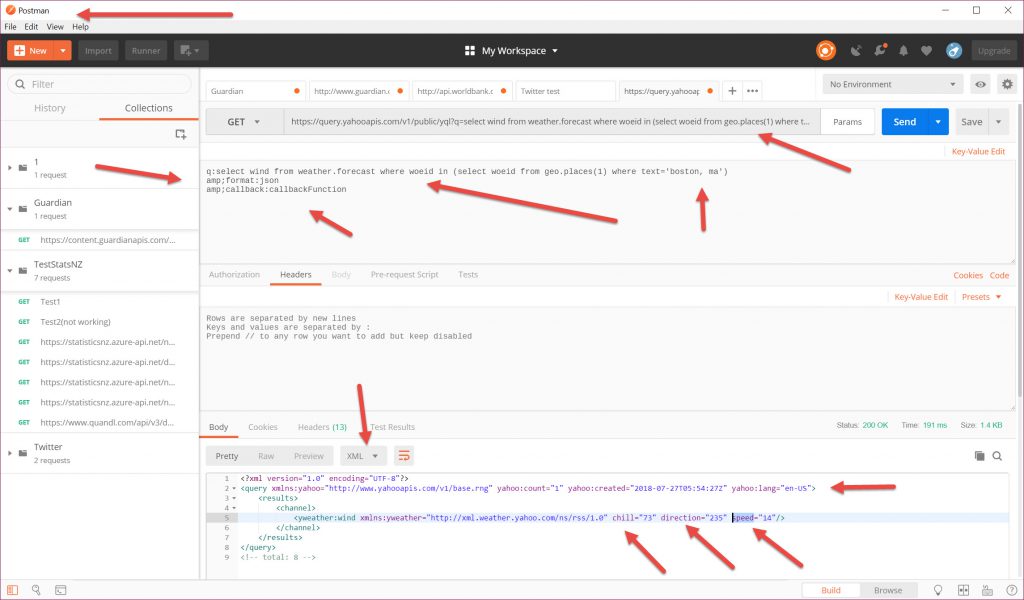The image size is (1024, 600).
Task: Switch to Browse mode toggle
Action: pos(887,590)
